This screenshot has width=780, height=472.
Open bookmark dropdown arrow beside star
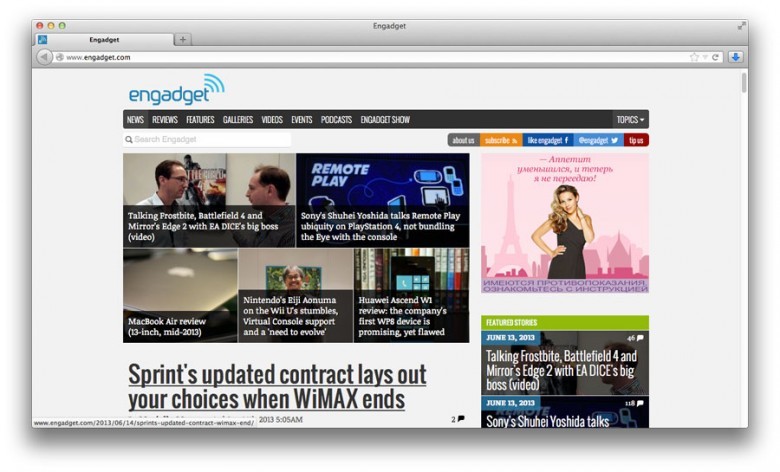coord(704,57)
